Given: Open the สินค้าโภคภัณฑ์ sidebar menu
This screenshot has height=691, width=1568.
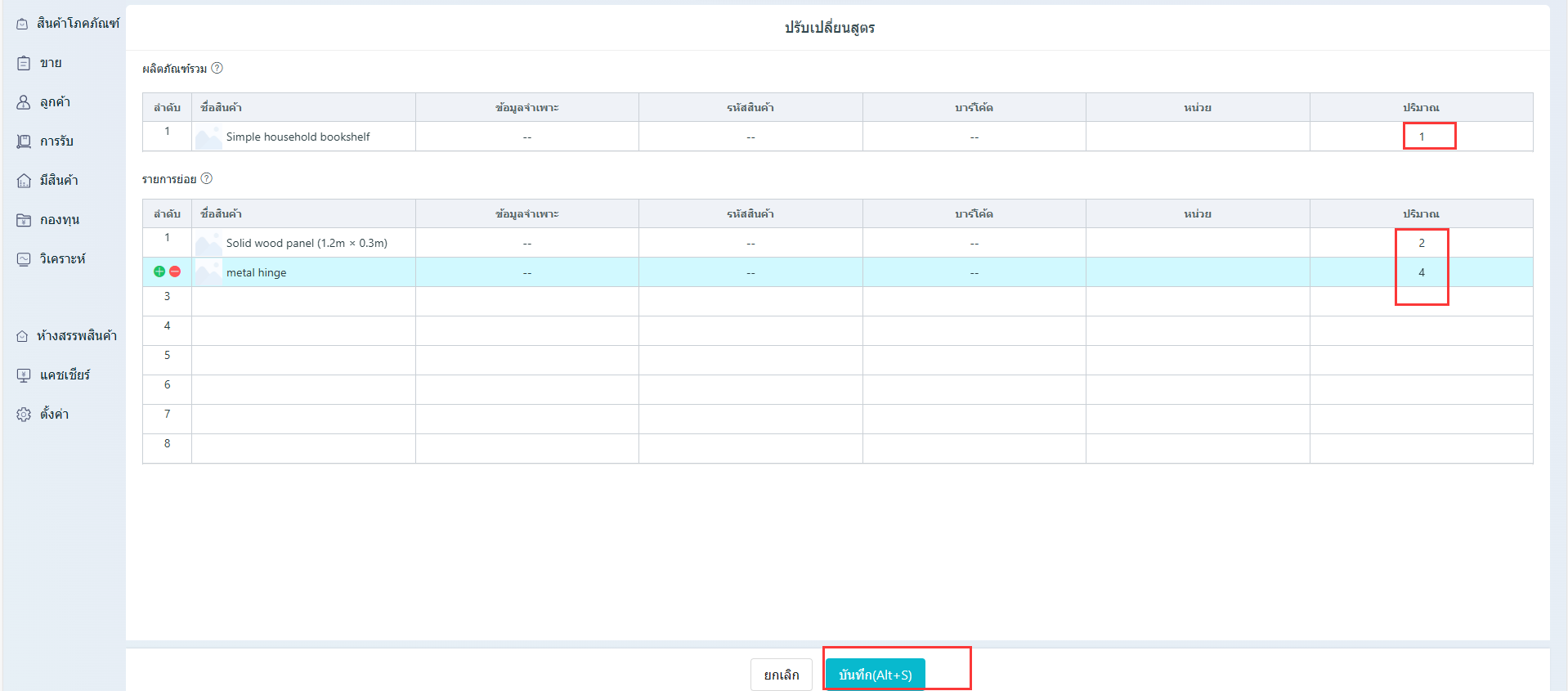Looking at the screenshot, I should (x=67, y=24).
